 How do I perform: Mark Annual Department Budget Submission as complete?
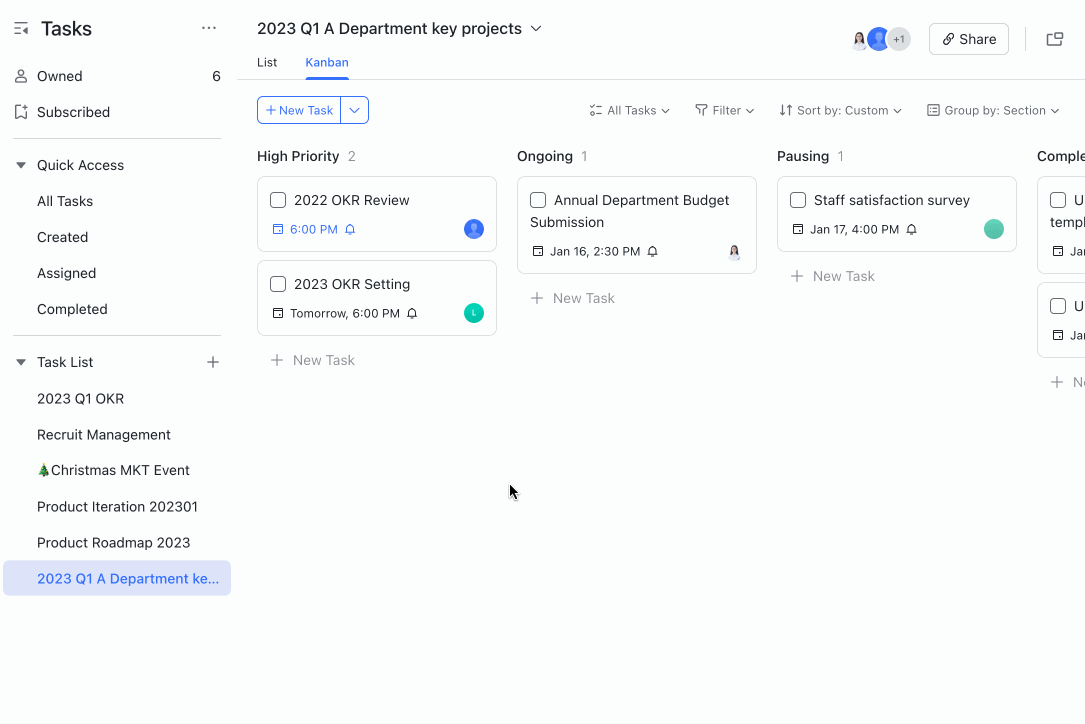click(538, 200)
